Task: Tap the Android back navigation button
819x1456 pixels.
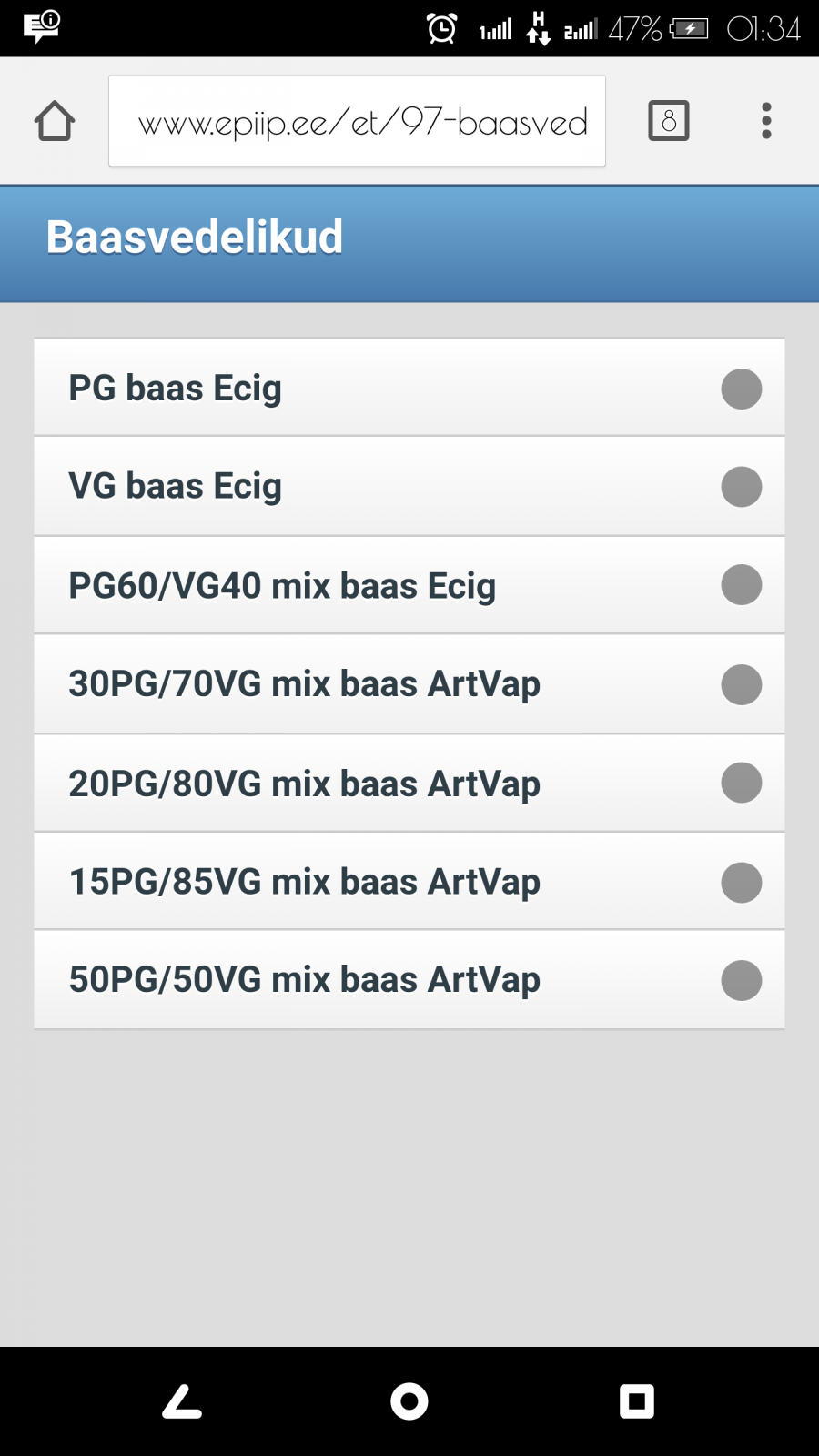Action: tap(182, 1401)
